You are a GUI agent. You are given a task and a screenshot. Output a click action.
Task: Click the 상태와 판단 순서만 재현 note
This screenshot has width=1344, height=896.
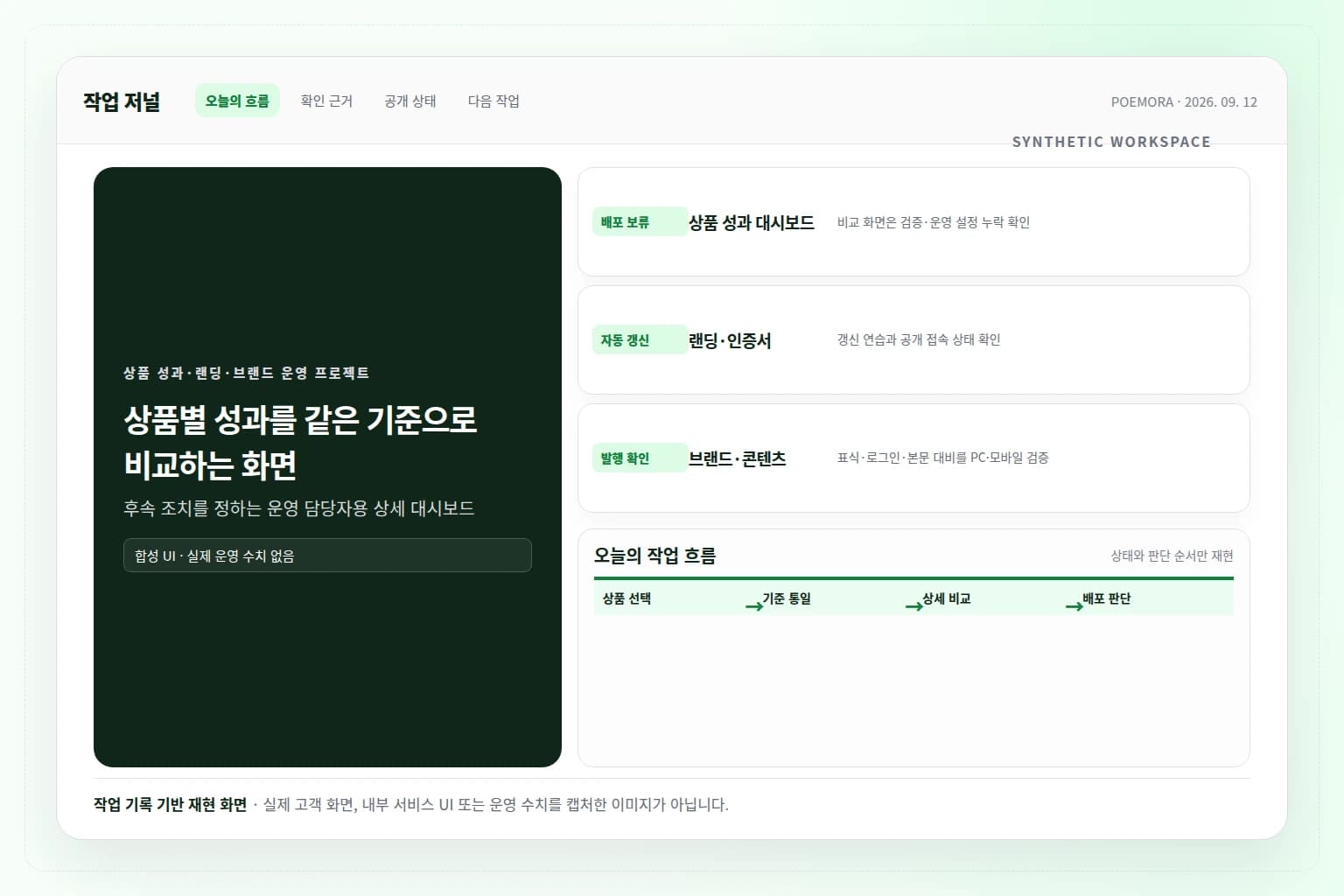coord(1172,556)
